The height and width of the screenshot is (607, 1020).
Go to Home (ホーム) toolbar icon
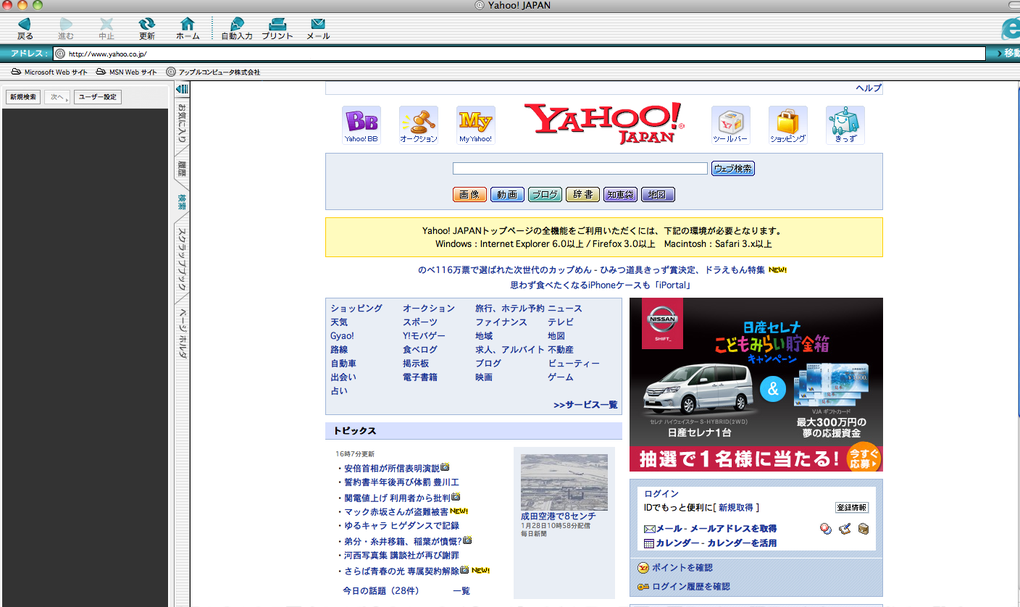click(x=187, y=29)
